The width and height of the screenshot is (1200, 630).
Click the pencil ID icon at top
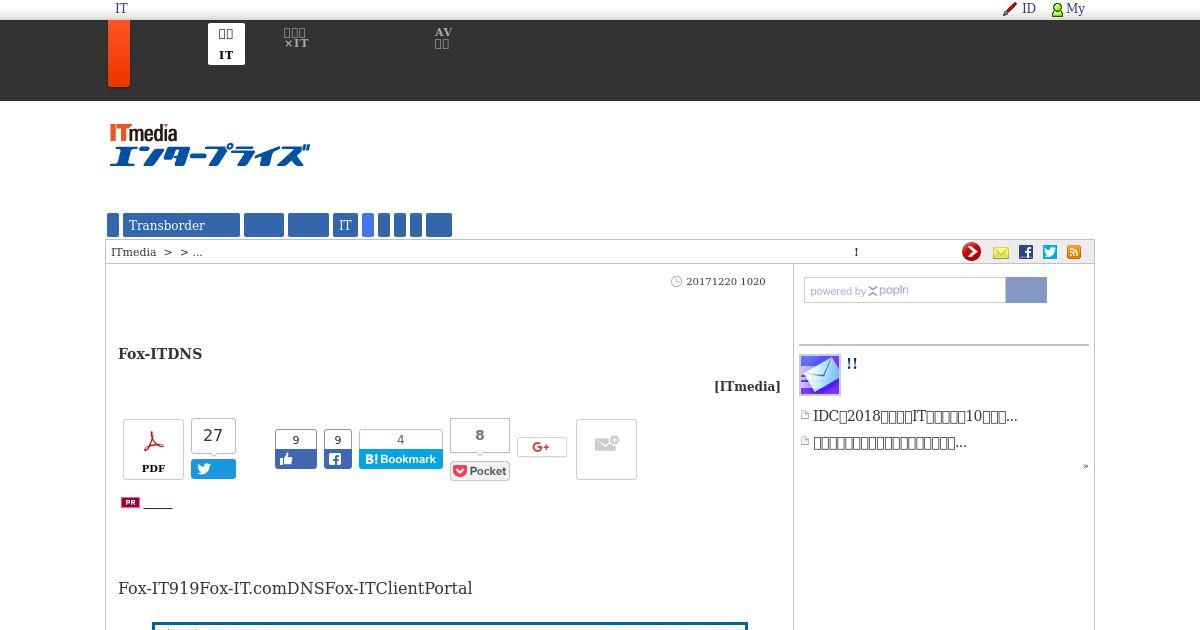point(1010,8)
